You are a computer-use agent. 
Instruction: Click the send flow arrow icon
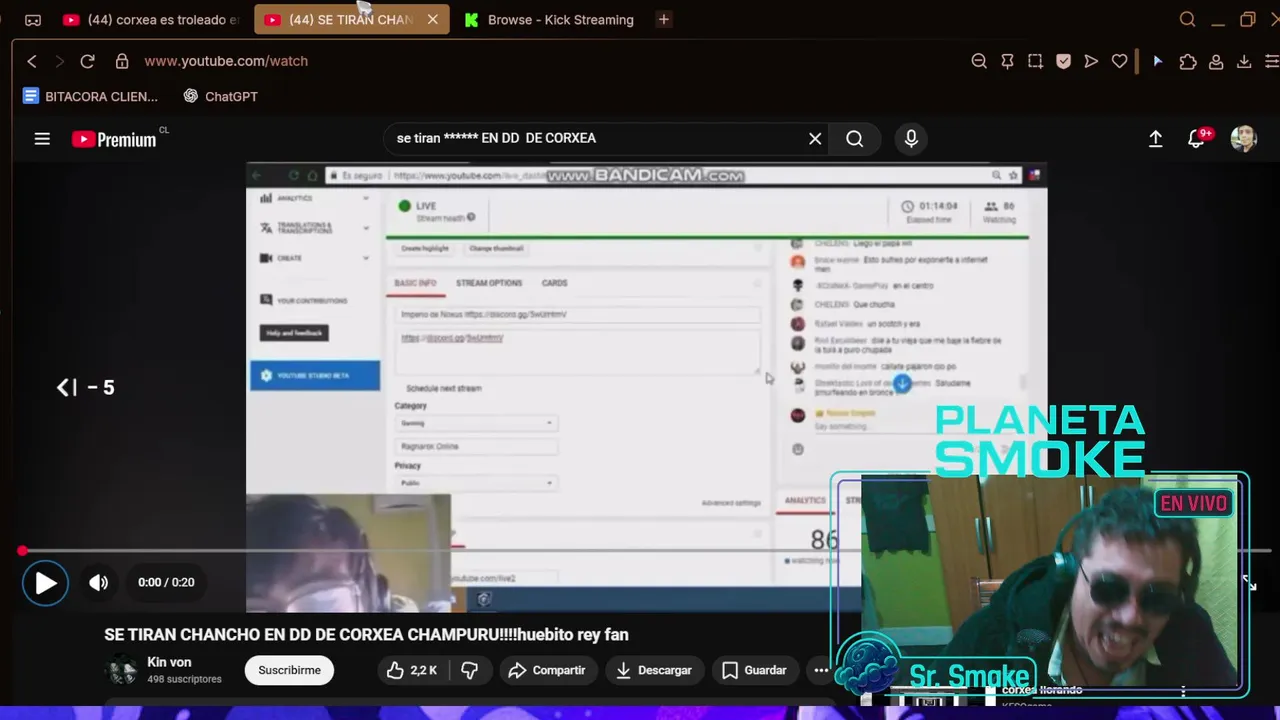coord(1091,61)
